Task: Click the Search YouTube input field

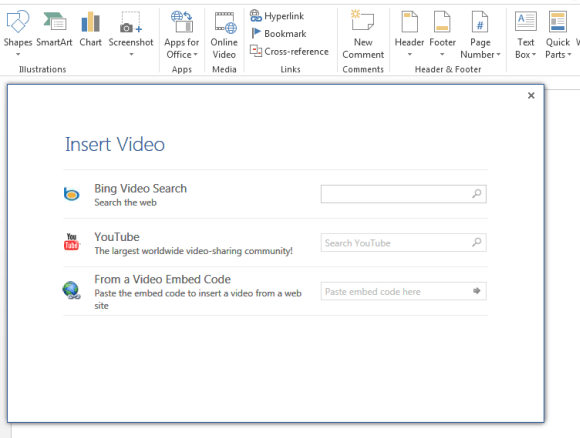Action: 404,243
